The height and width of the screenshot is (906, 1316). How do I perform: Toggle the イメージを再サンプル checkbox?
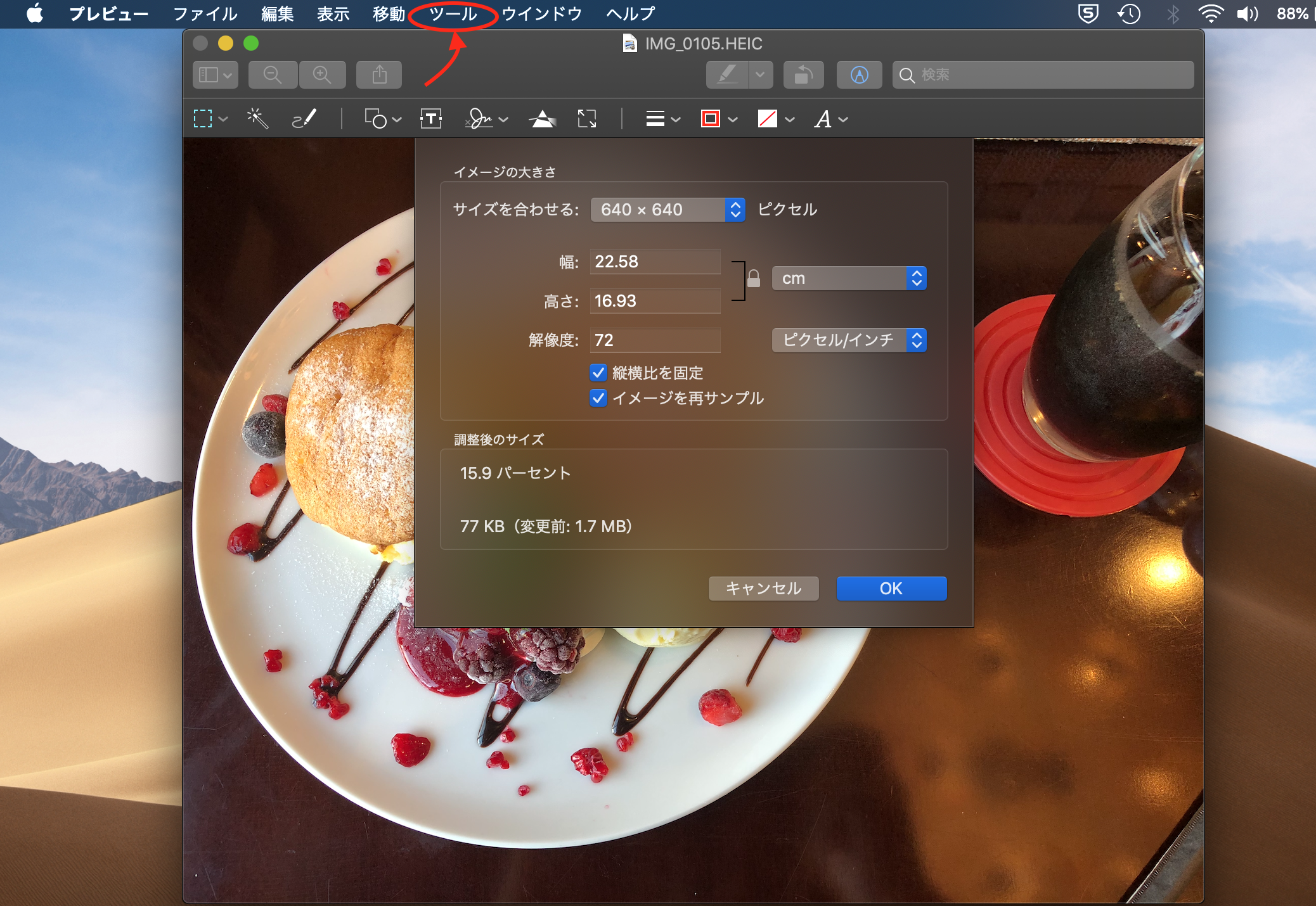(x=598, y=398)
